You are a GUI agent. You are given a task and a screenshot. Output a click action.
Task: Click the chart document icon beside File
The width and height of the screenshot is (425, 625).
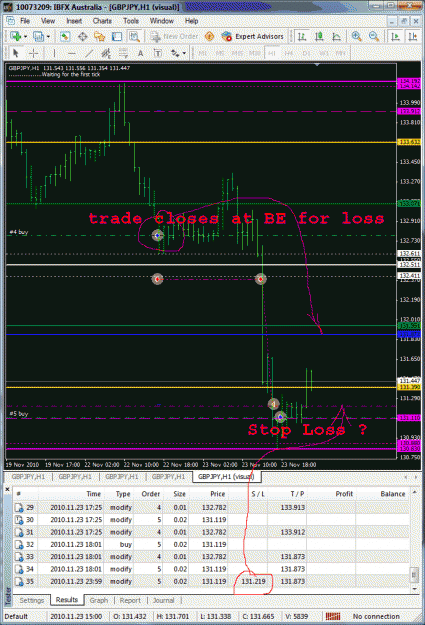10,21
